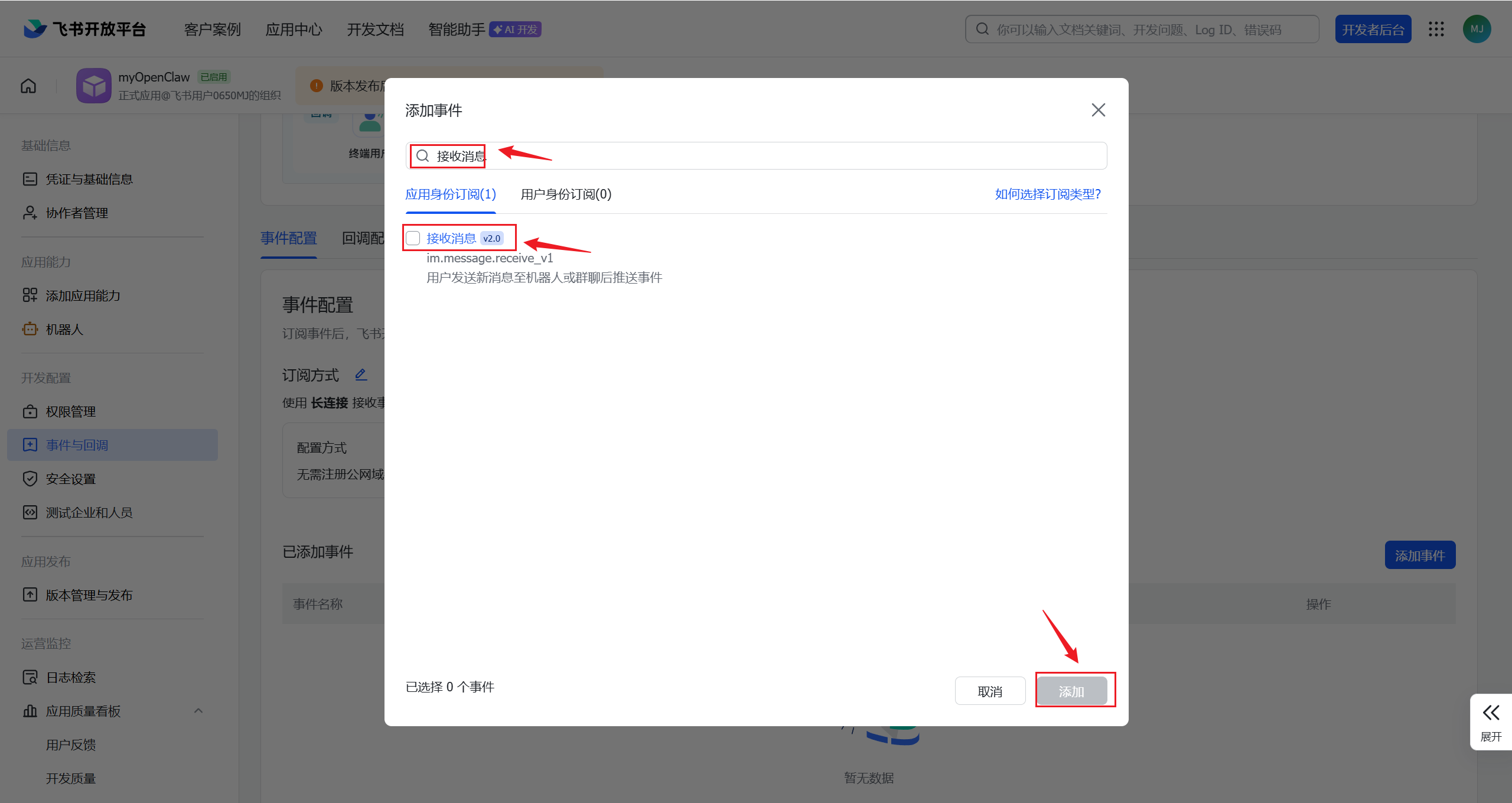Switch to 用户身份订阅(0) tab
This screenshot has width=1512, height=803.
(566, 194)
